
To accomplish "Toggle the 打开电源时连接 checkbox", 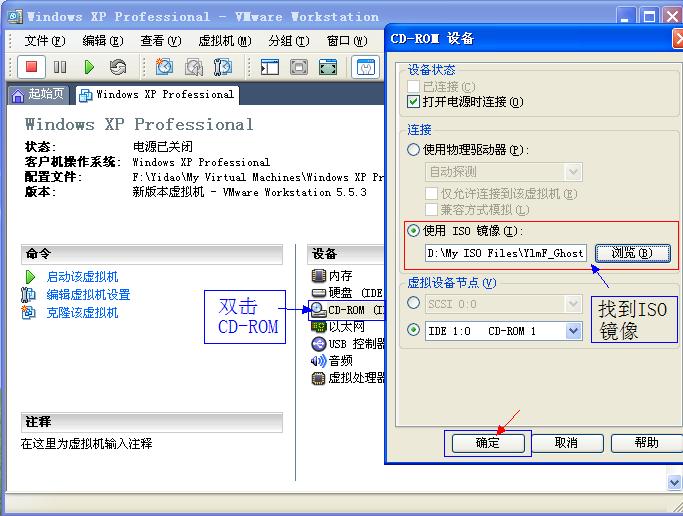I will click(x=413, y=102).
